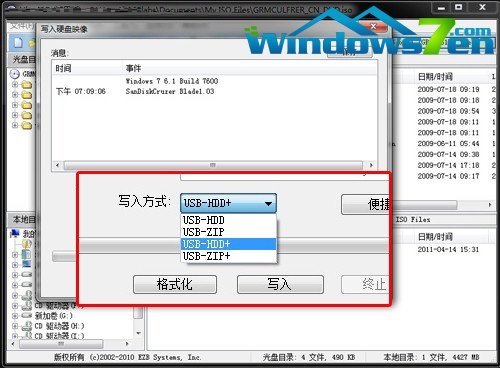Select CD 驱动器 (H:) in the local tree

pos(59,326)
